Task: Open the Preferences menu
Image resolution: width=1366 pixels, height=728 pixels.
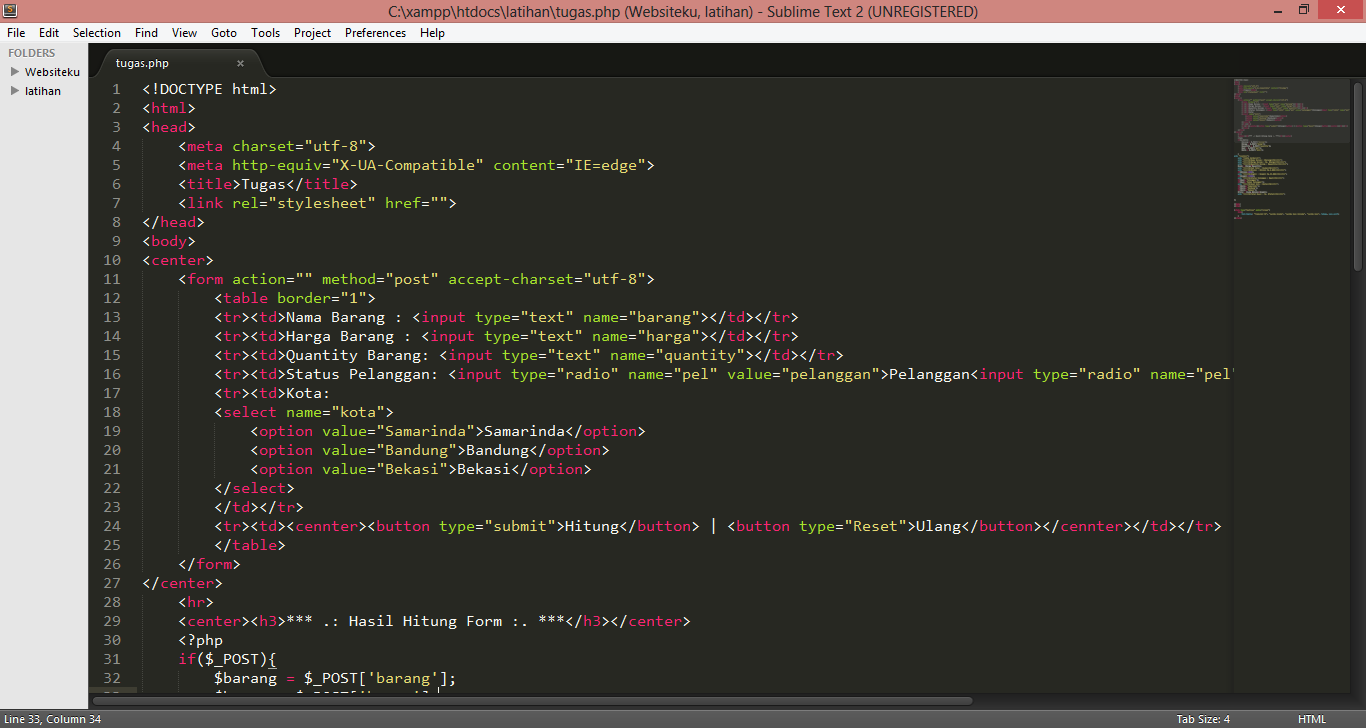Action: click(x=375, y=32)
